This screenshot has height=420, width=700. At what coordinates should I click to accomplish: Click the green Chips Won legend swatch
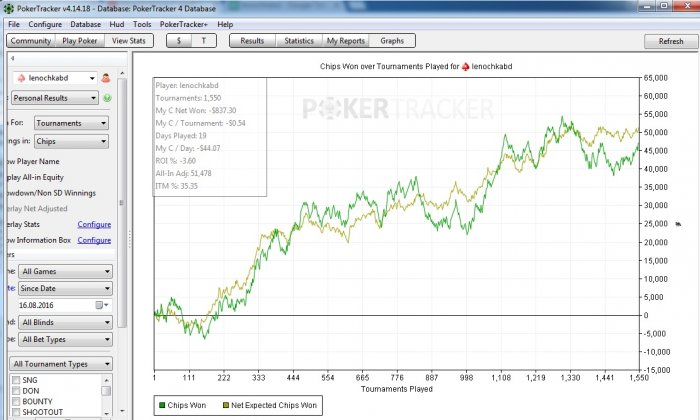click(162, 408)
